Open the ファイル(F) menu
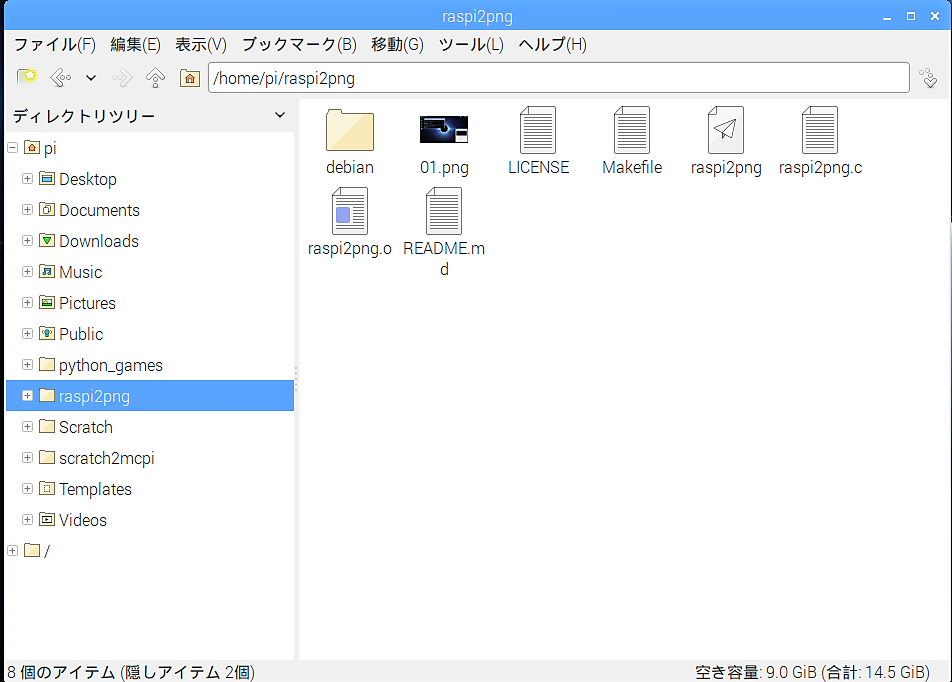 pyautogui.click(x=55, y=44)
